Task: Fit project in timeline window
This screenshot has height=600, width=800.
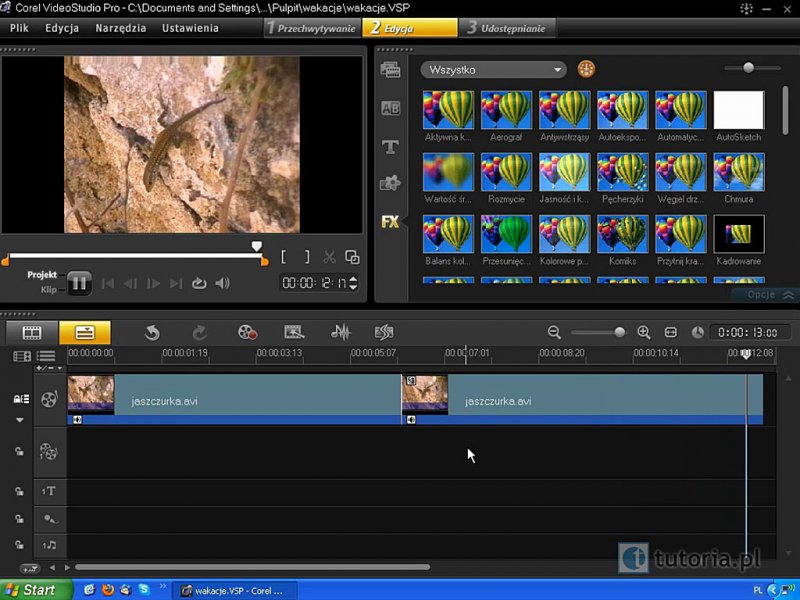Action: (671, 332)
